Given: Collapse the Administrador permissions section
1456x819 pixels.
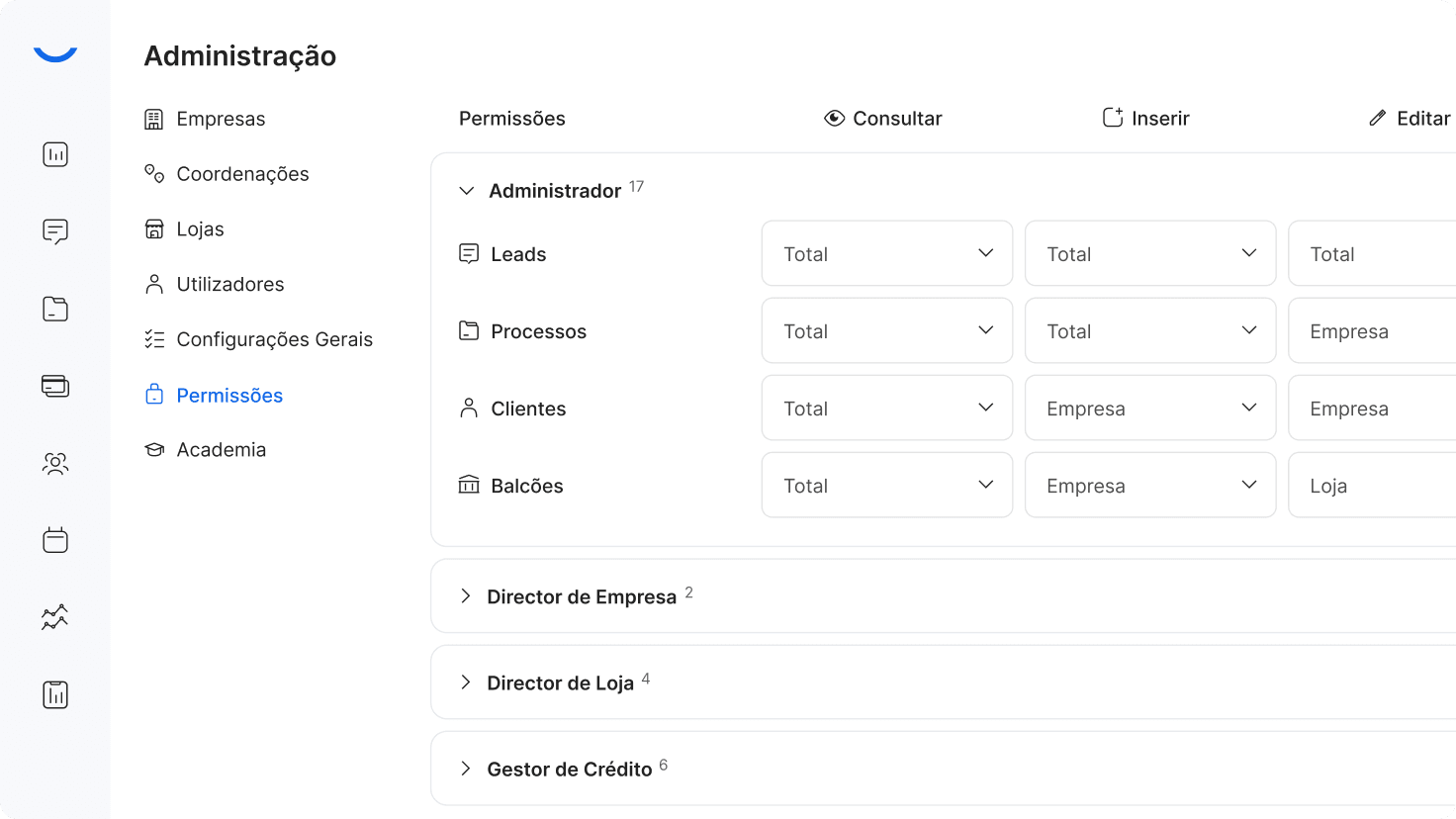Looking at the screenshot, I should (x=467, y=191).
